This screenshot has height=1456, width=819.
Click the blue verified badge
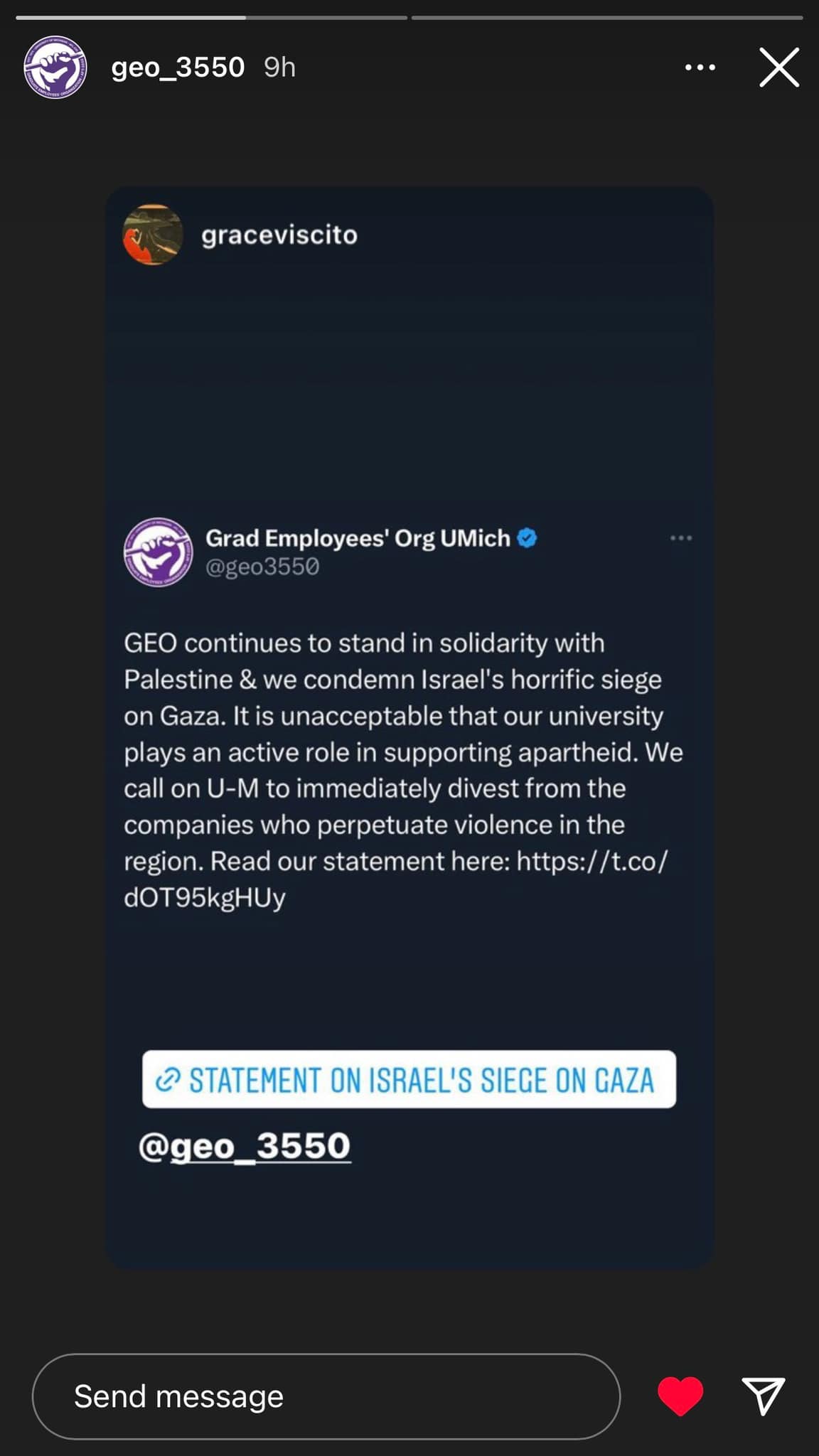(527, 538)
